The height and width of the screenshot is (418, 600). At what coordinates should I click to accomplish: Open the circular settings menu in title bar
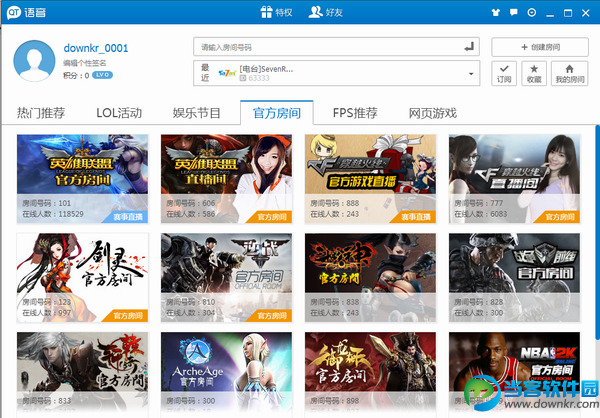coord(532,13)
